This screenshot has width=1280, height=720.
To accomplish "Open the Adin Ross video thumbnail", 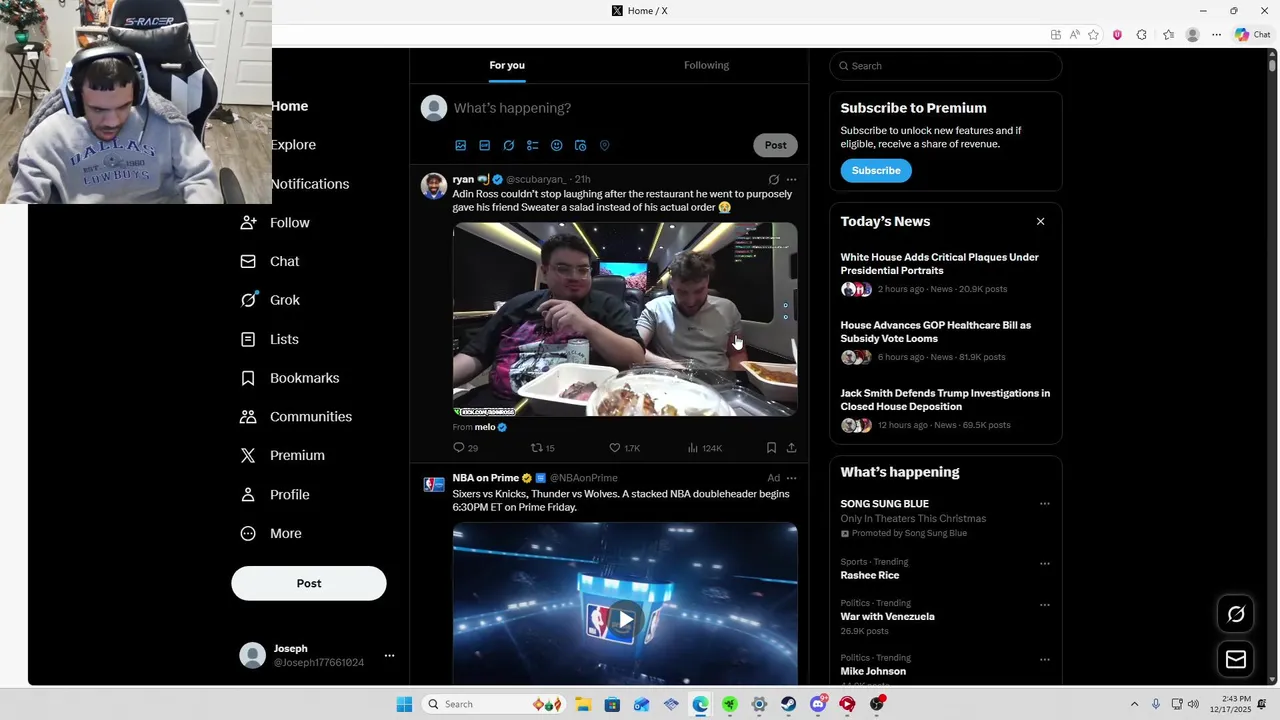I will [625, 319].
